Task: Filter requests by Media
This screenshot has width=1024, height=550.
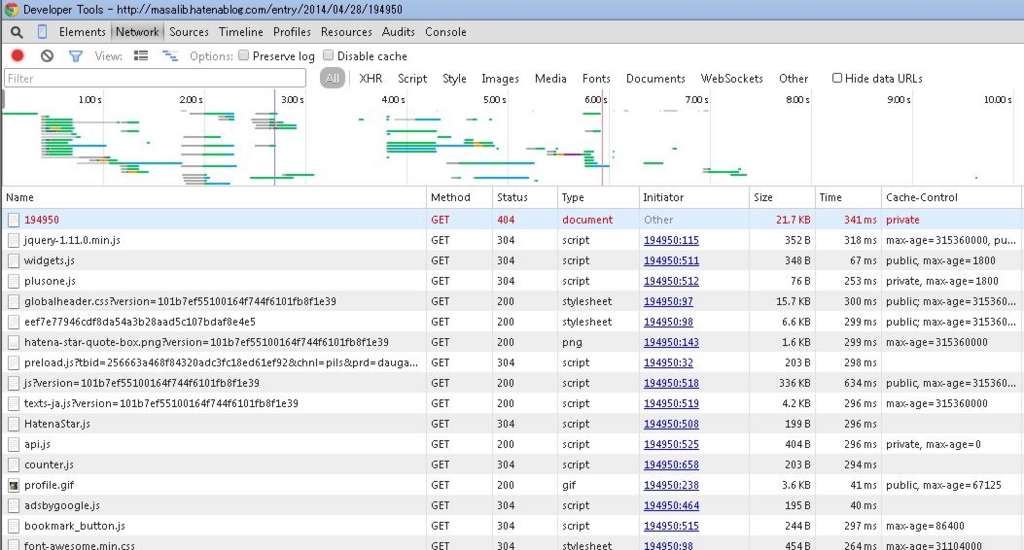Action: pos(551,78)
